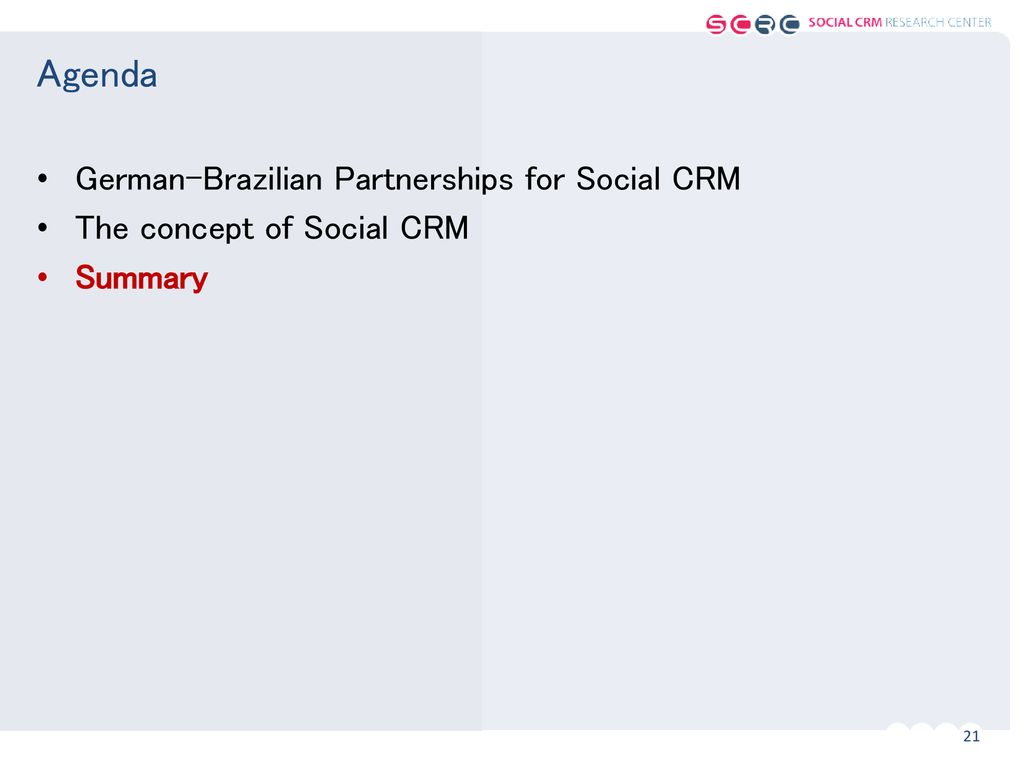Click slide number 21
1024x768 pixels.
tap(971, 737)
